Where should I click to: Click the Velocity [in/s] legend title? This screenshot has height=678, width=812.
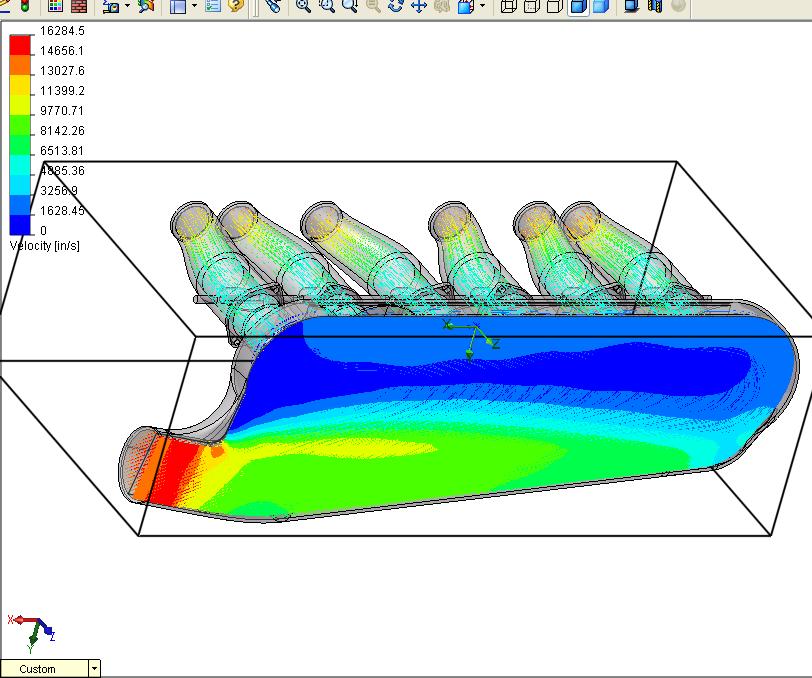coord(44,245)
